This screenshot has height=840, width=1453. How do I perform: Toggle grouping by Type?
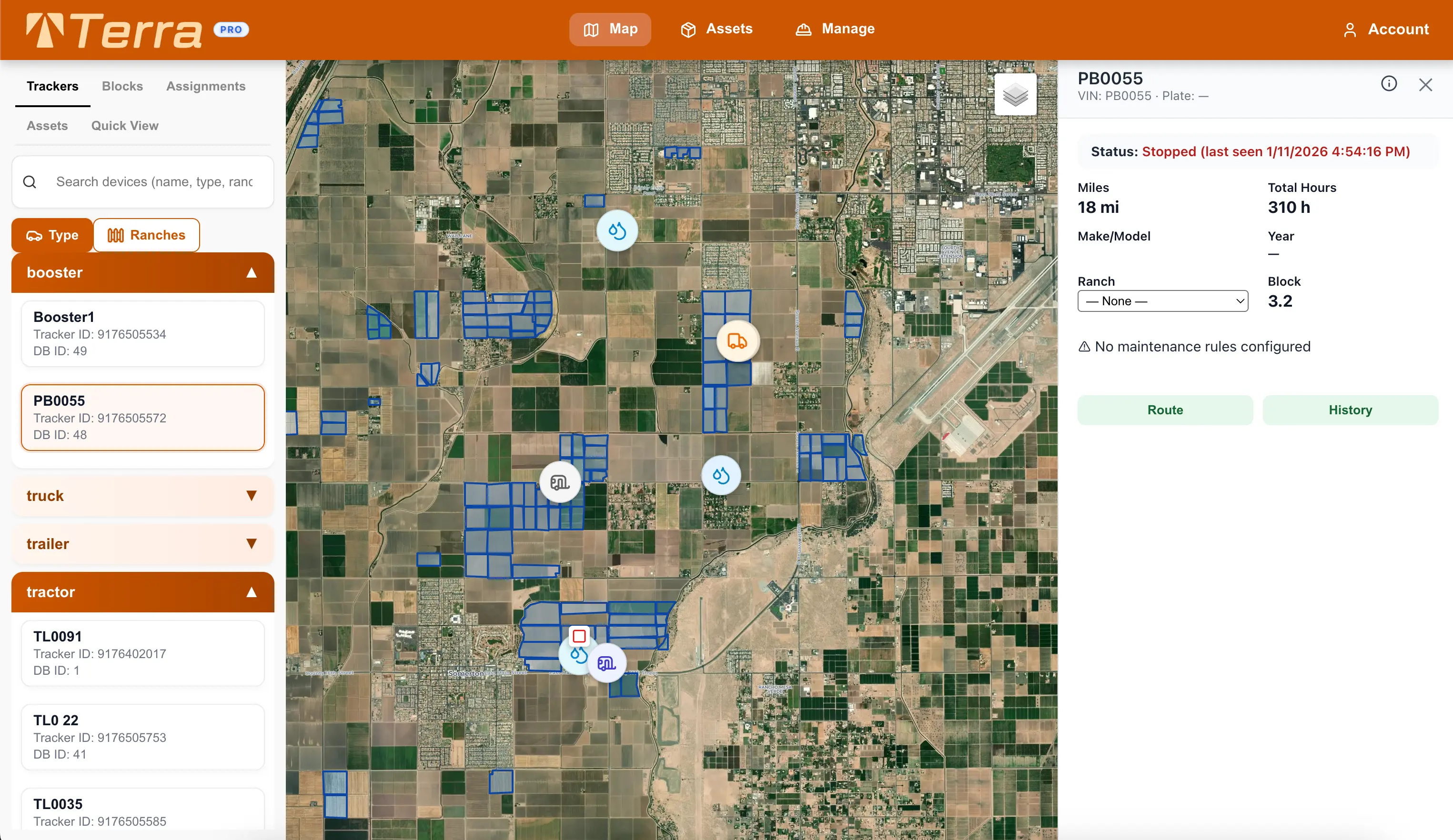click(52, 235)
